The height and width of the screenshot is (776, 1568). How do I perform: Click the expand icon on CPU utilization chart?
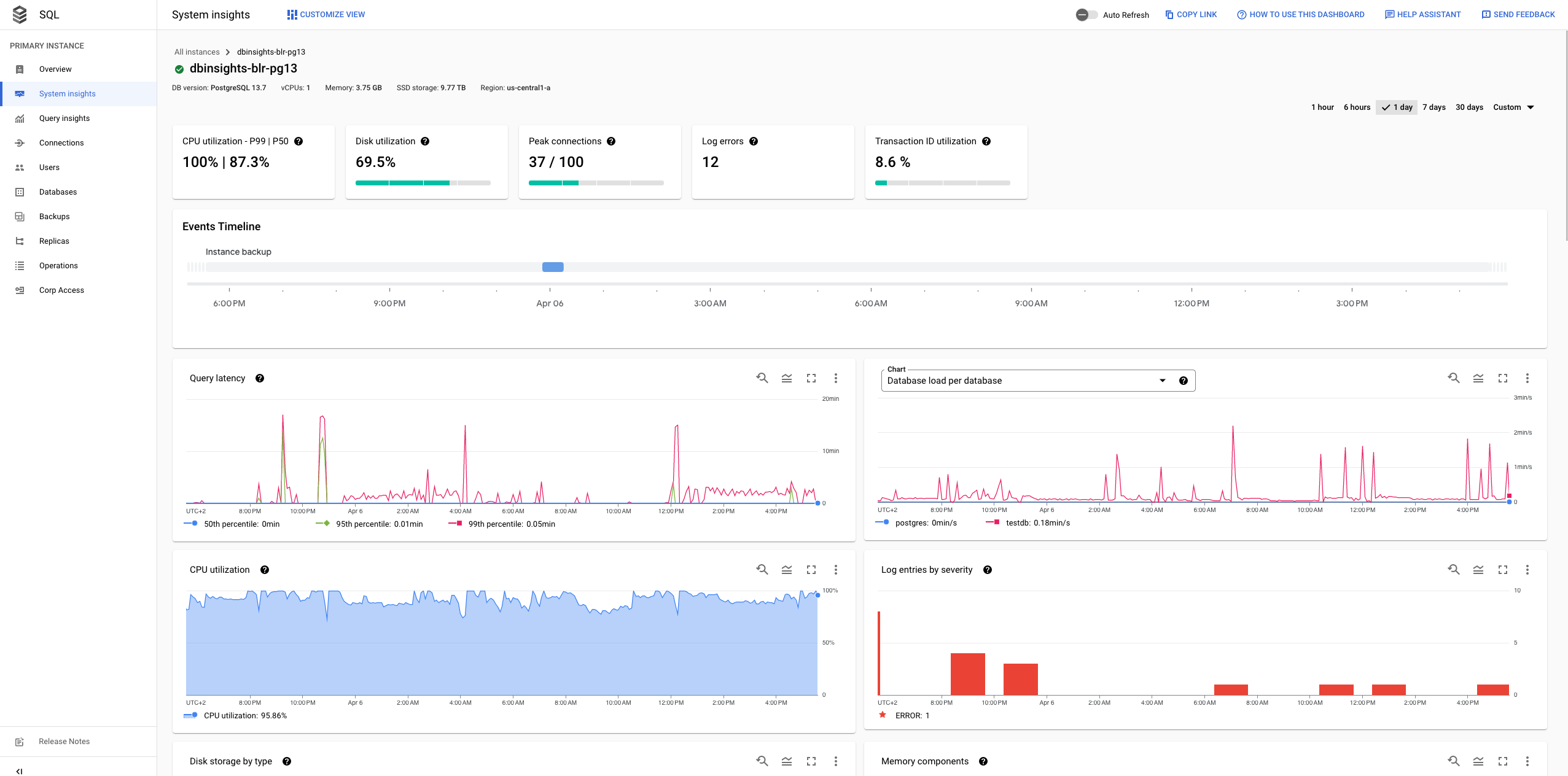[812, 570]
